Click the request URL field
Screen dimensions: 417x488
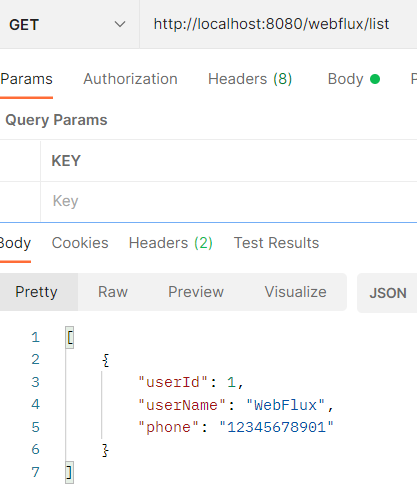coord(279,24)
